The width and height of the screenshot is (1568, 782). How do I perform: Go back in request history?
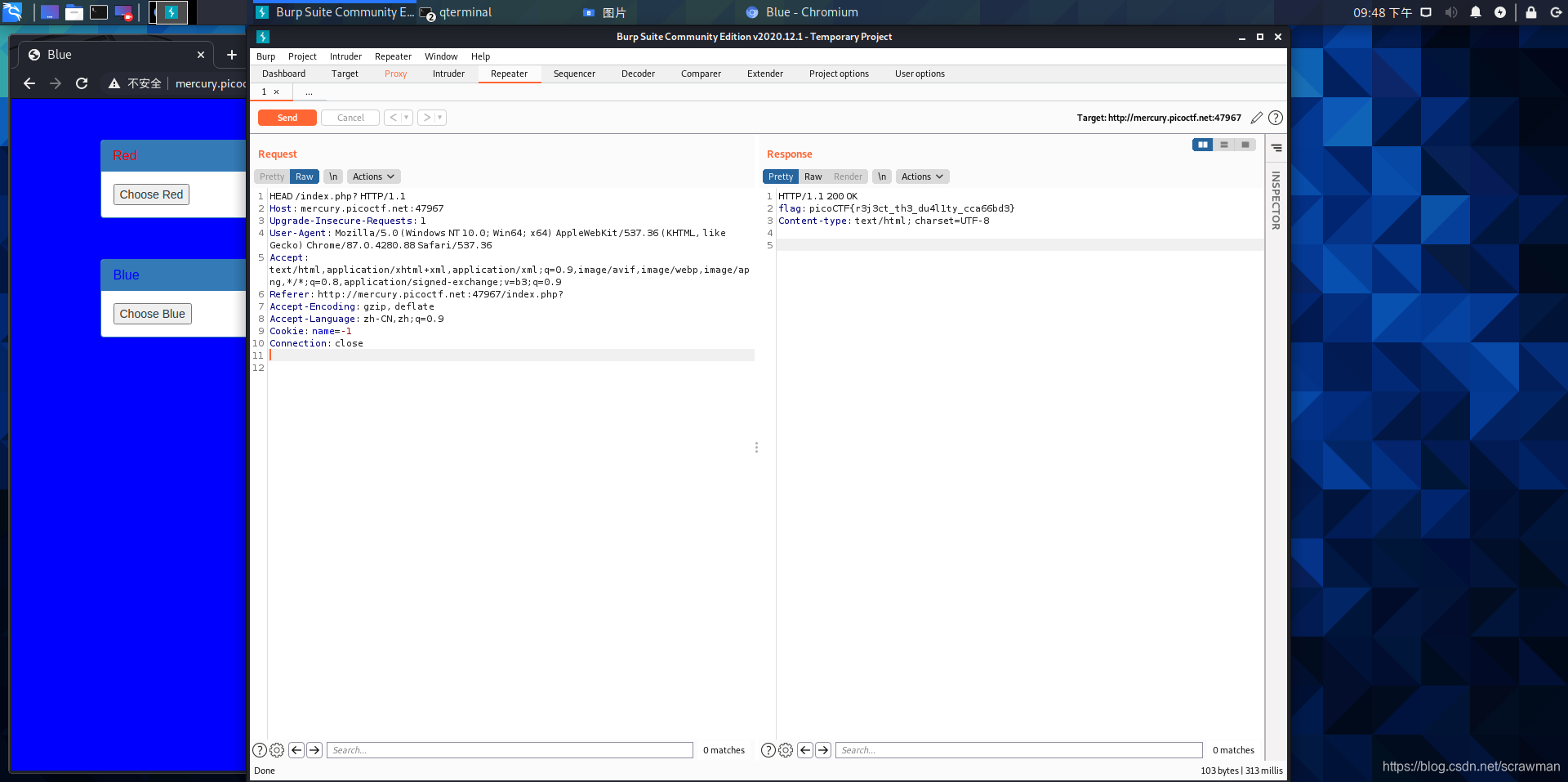click(393, 118)
